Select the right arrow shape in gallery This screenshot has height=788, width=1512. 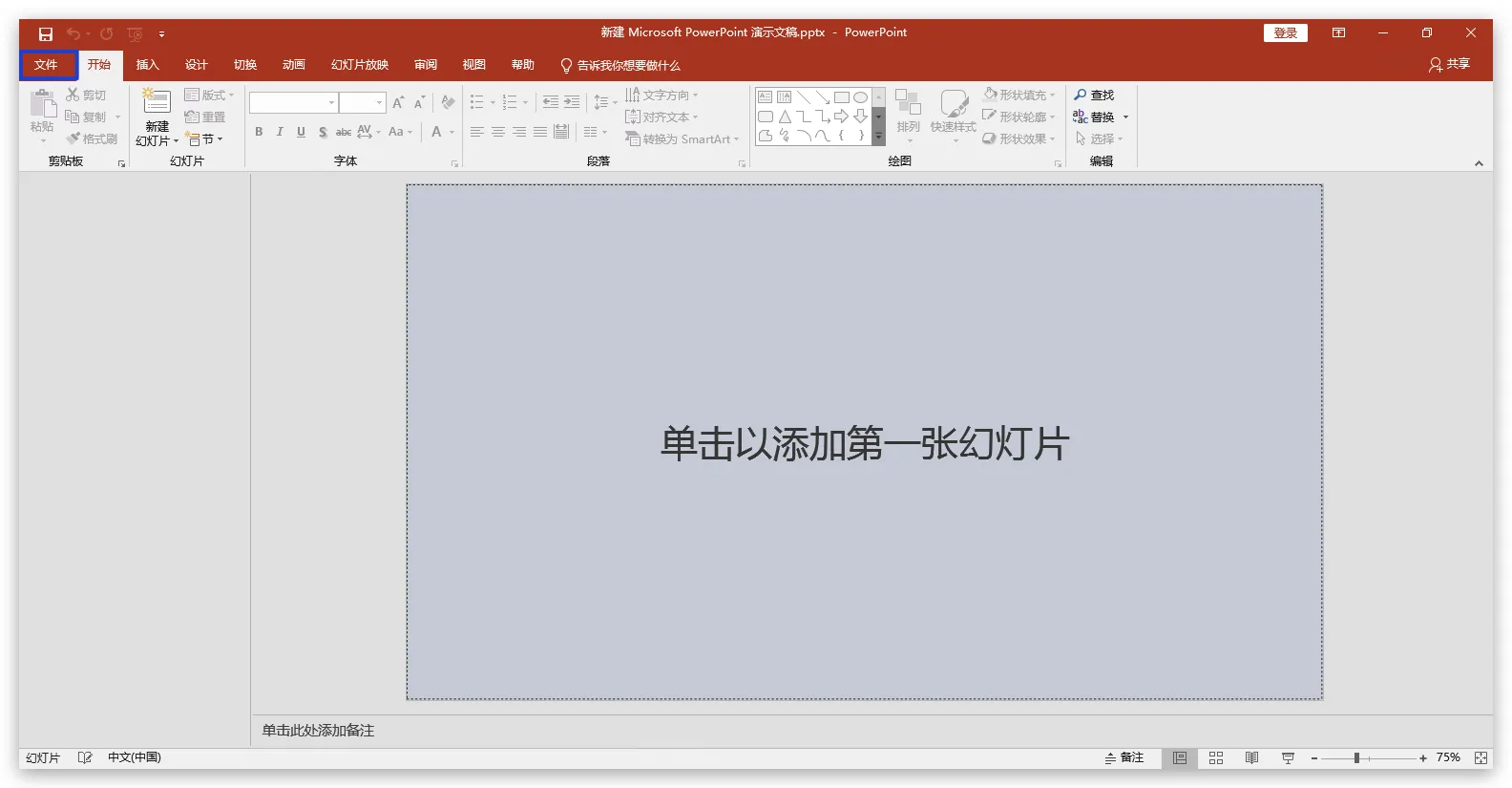[x=841, y=117]
